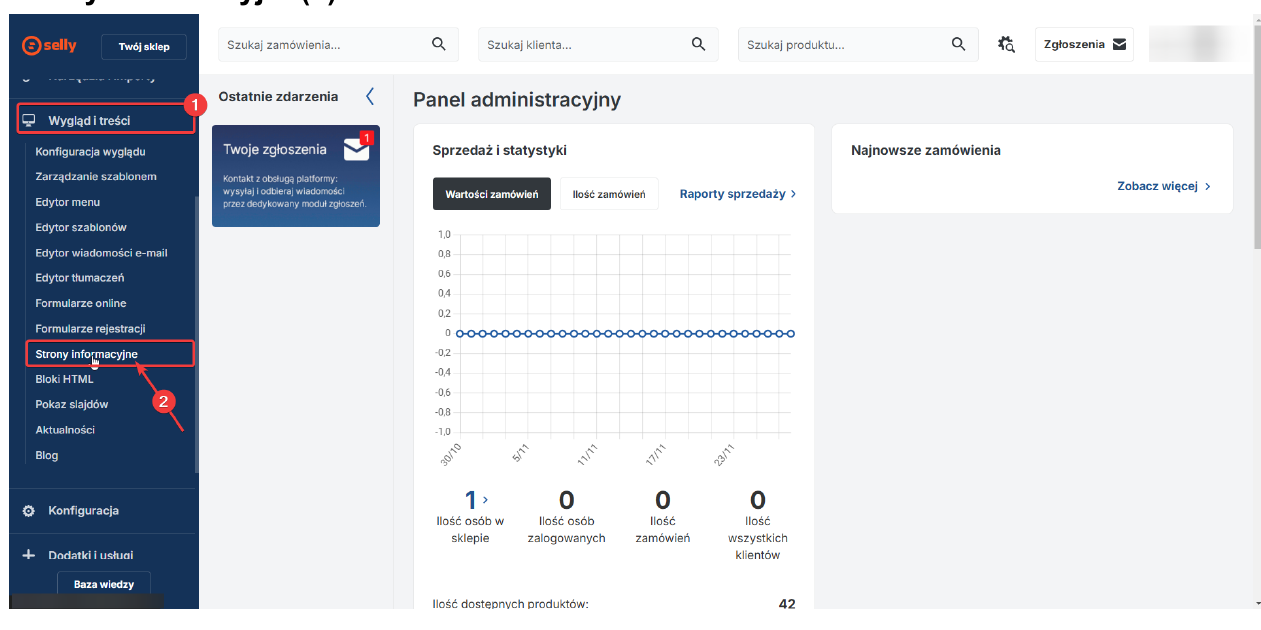
Task: Click the magnifier in product search field
Action: pyautogui.click(x=958, y=44)
